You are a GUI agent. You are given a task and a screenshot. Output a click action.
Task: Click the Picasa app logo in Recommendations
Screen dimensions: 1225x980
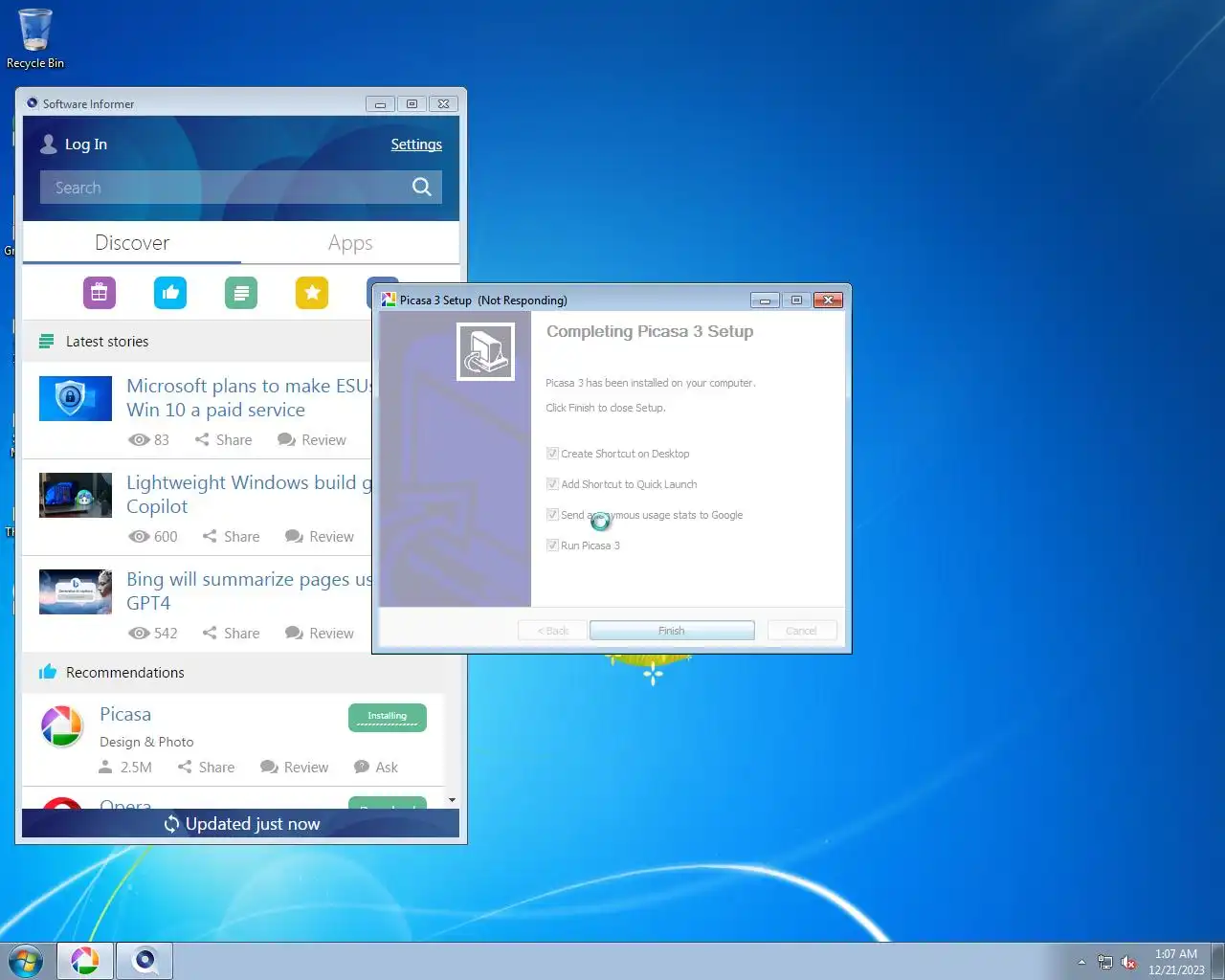(62, 726)
